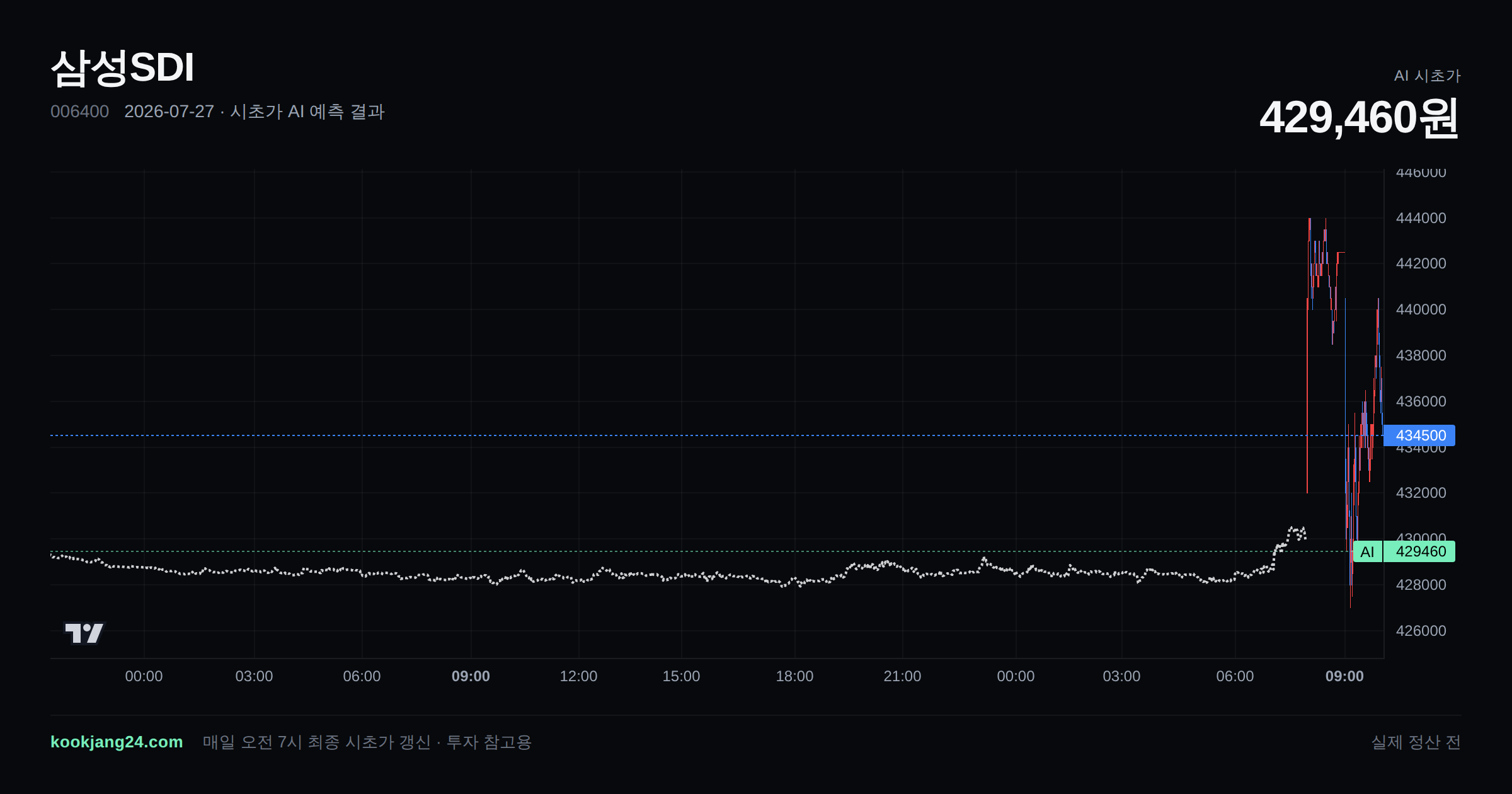Screen dimensions: 1512x794
Task: Click the 436000 price axis label
Action: 1421,401
